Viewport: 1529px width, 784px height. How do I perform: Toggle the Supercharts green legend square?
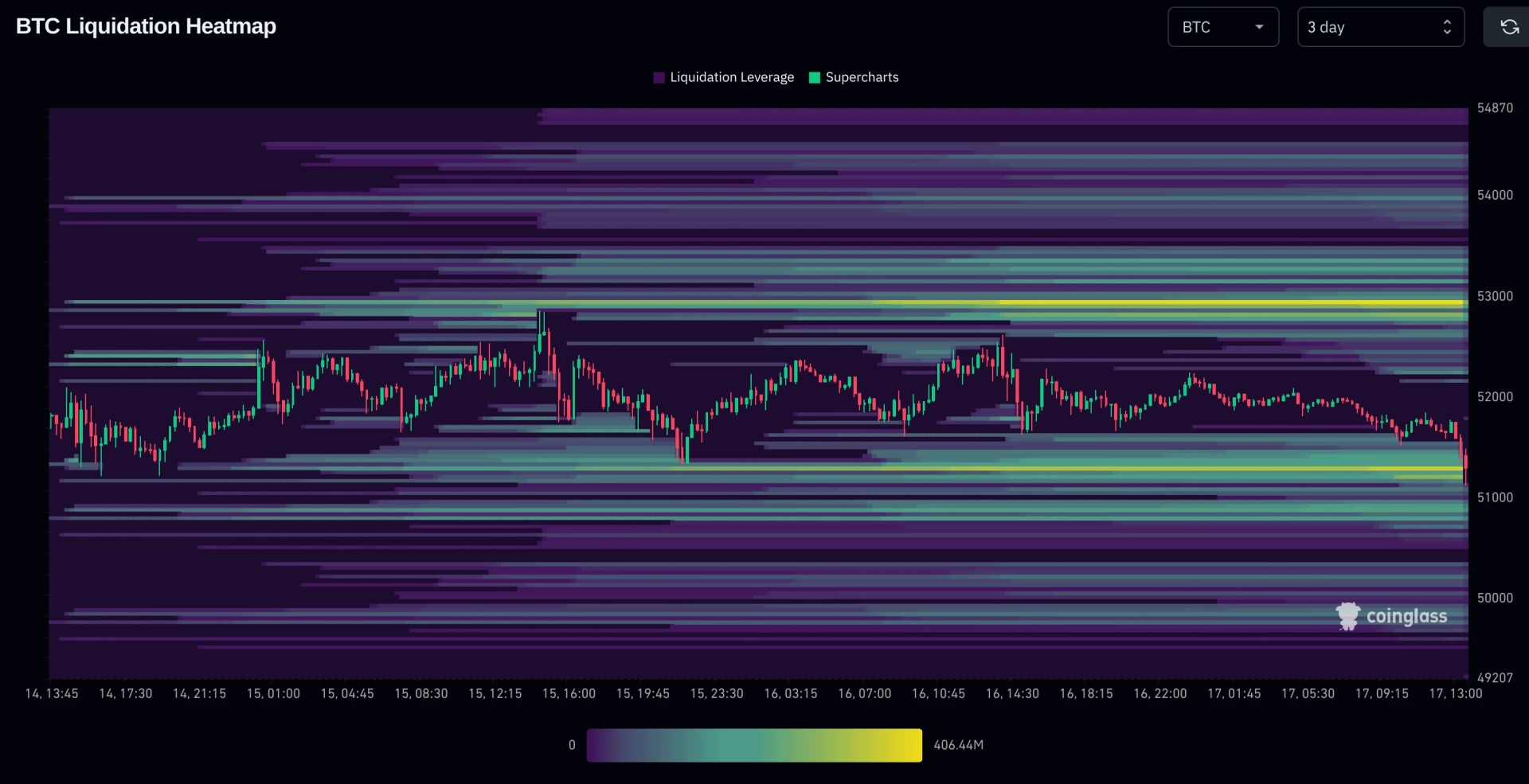814,77
